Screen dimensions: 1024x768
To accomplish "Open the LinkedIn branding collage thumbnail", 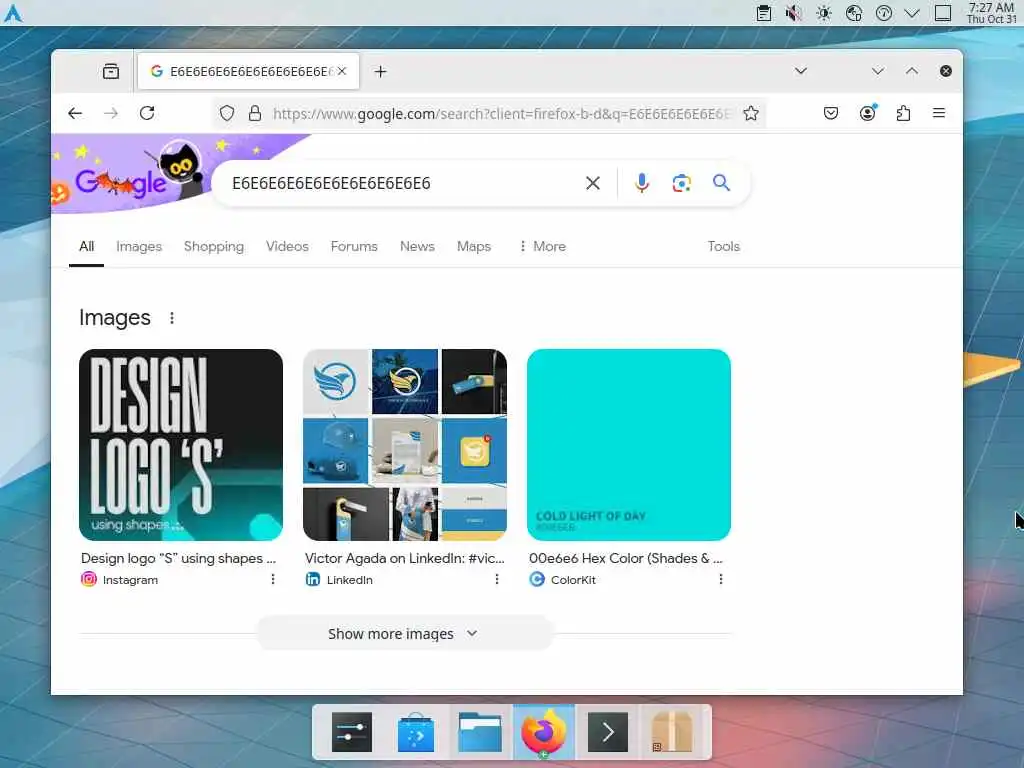I will tap(405, 445).
